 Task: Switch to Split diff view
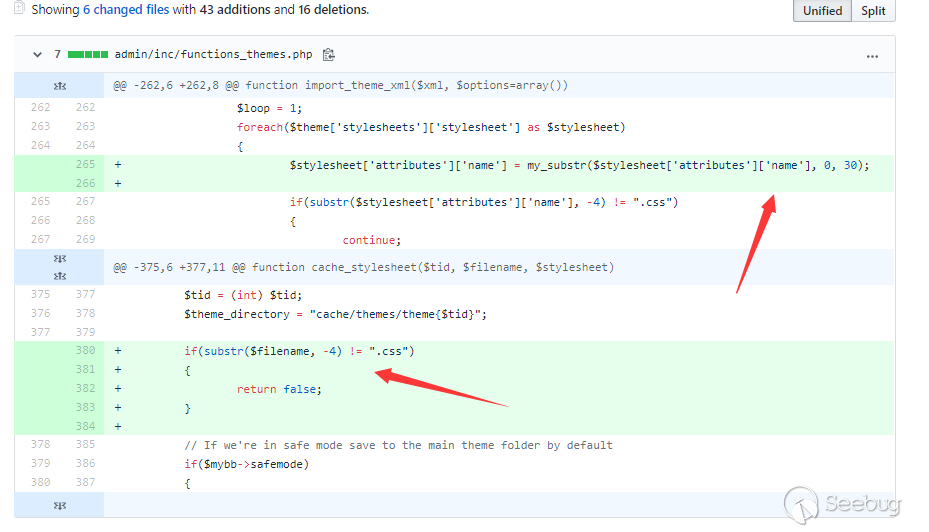pos(873,10)
